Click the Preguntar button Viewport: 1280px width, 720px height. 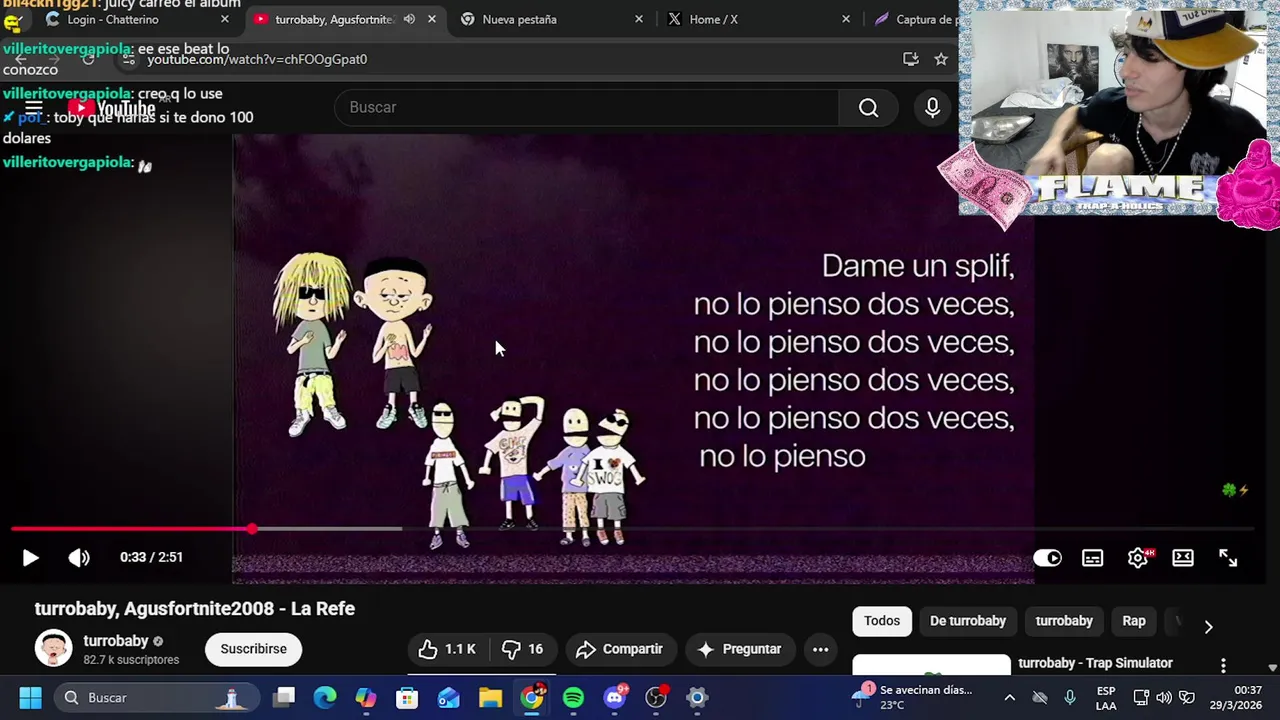pyautogui.click(x=739, y=649)
